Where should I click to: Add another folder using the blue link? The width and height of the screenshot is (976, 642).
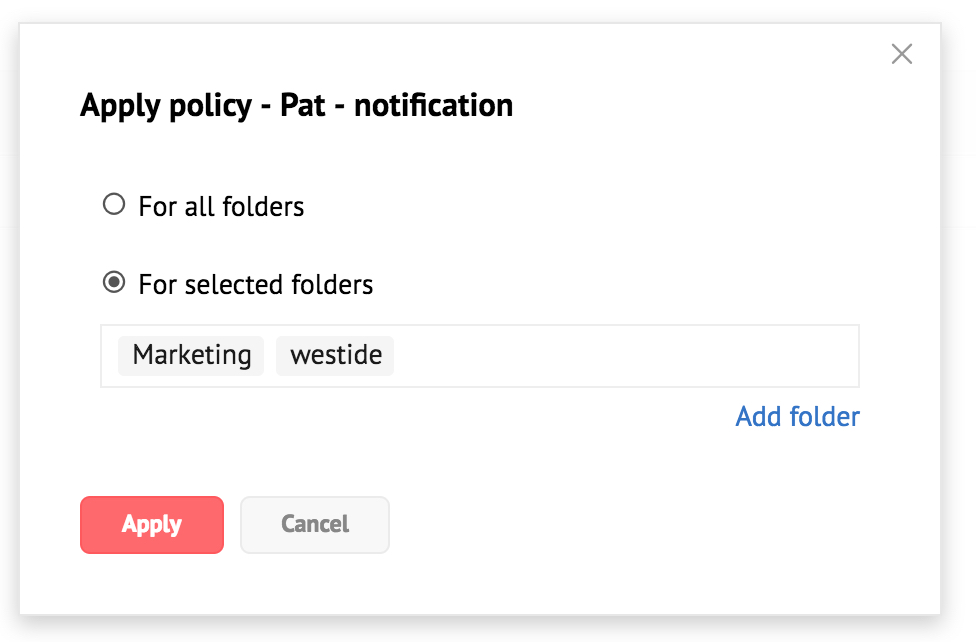797,416
